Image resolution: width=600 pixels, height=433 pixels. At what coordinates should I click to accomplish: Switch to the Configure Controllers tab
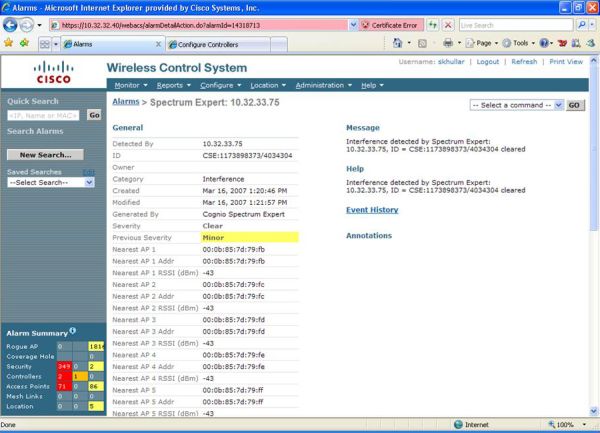point(218,44)
